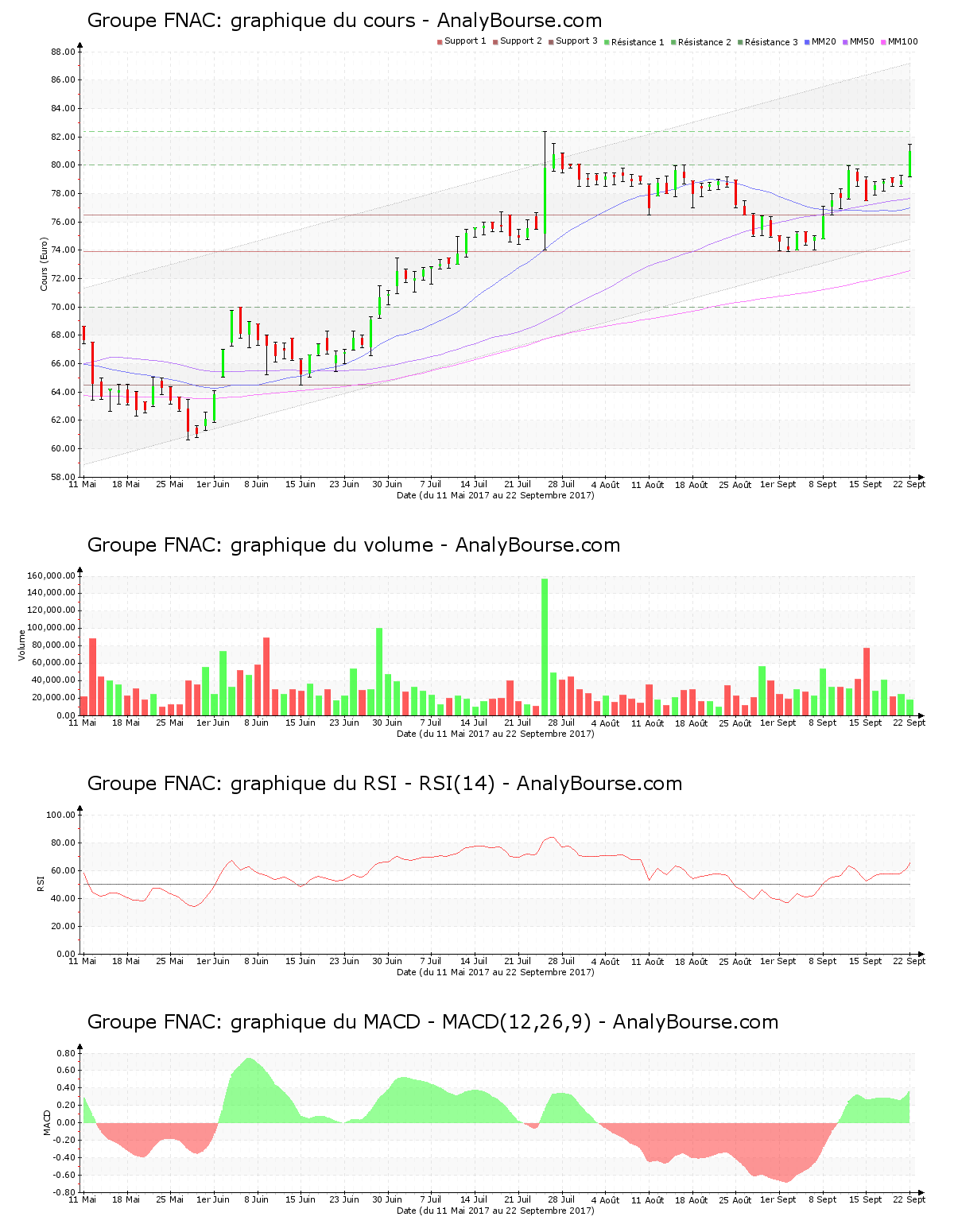This screenshot has width=954, height=1232.
Task: Click the 70.00 value on price axis
Action: [64, 307]
